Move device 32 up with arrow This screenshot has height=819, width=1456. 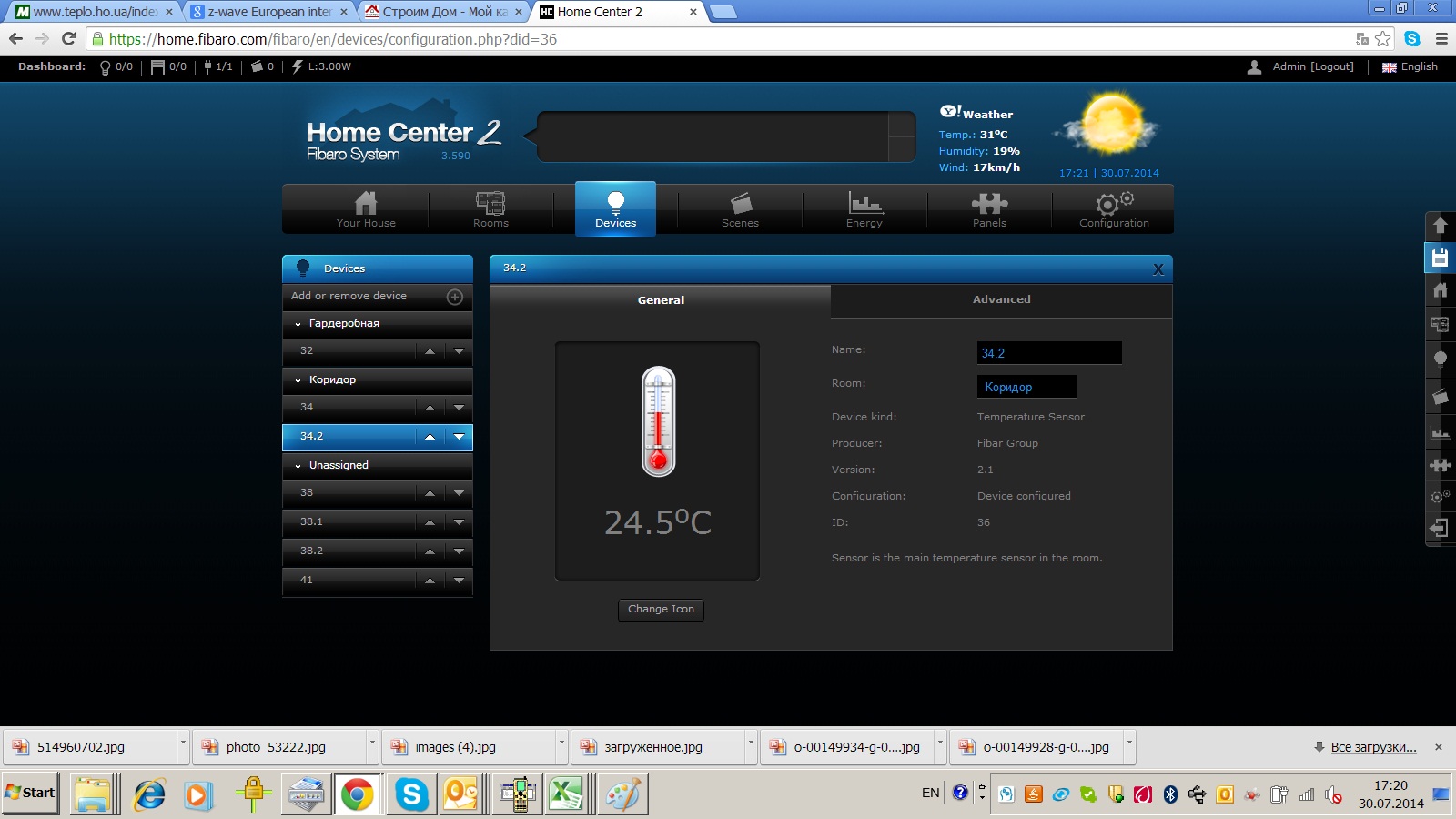[430, 351]
